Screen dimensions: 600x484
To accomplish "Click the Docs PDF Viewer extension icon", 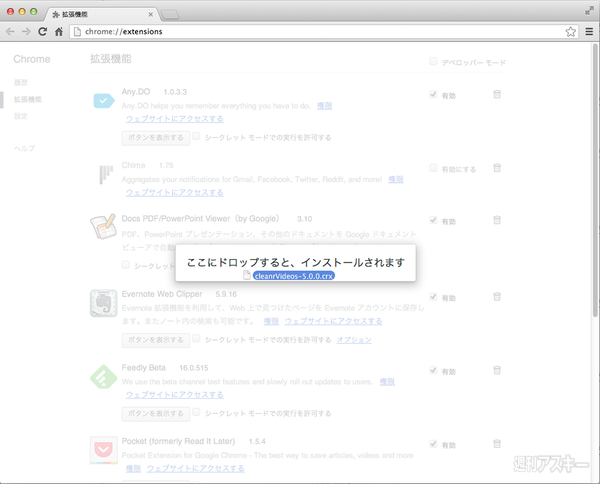I will (x=103, y=227).
